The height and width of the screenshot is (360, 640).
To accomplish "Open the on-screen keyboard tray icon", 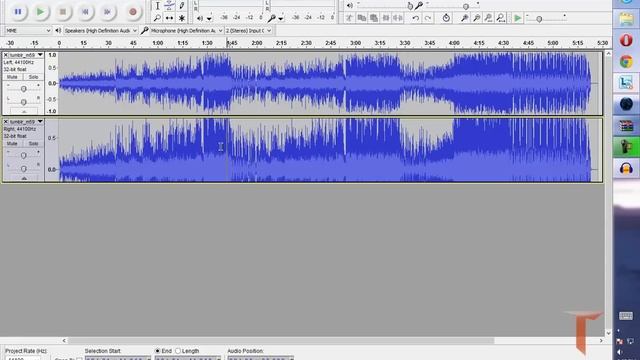I will click(x=626, y=316).
